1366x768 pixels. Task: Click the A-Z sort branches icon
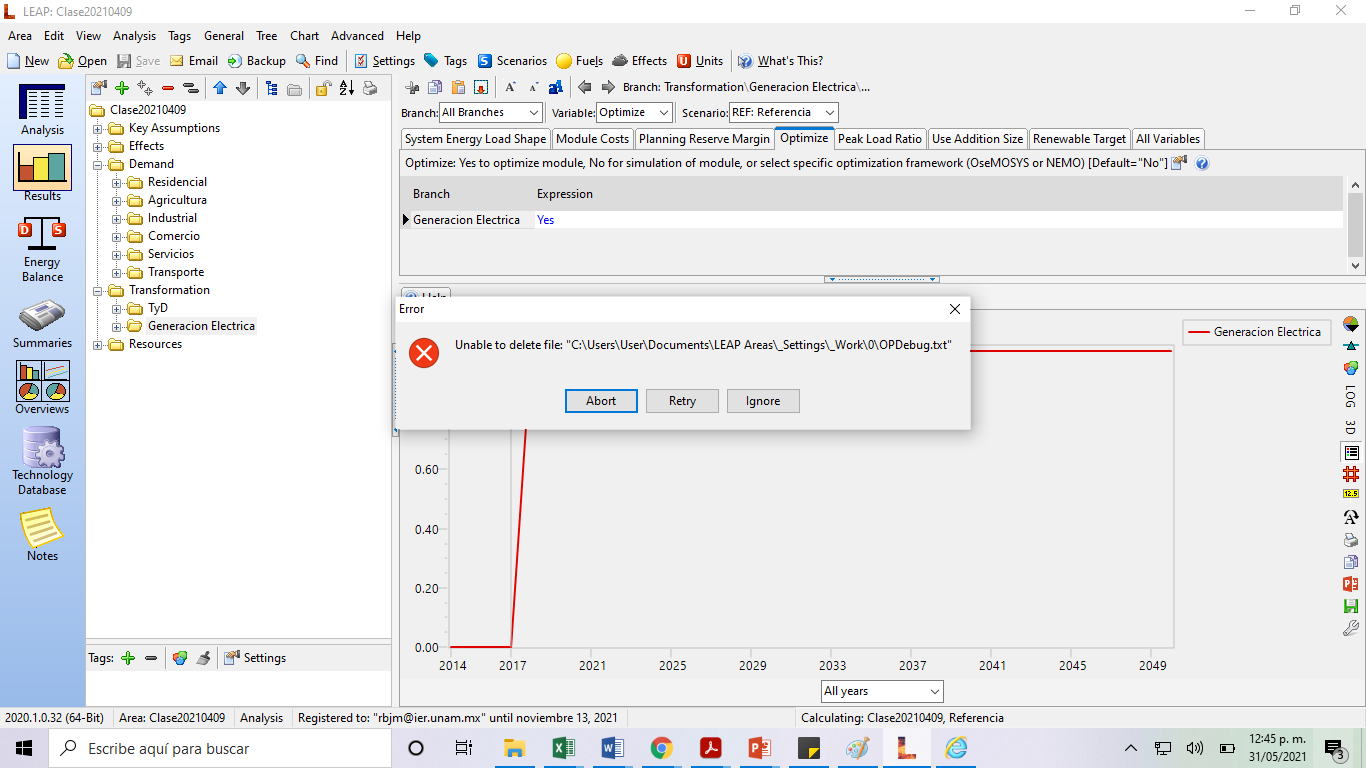point(346,88)
